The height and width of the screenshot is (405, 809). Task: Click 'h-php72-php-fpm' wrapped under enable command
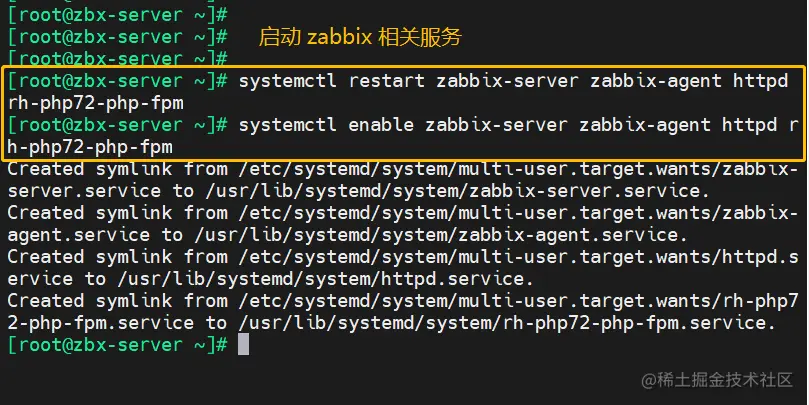click(90, 147)
